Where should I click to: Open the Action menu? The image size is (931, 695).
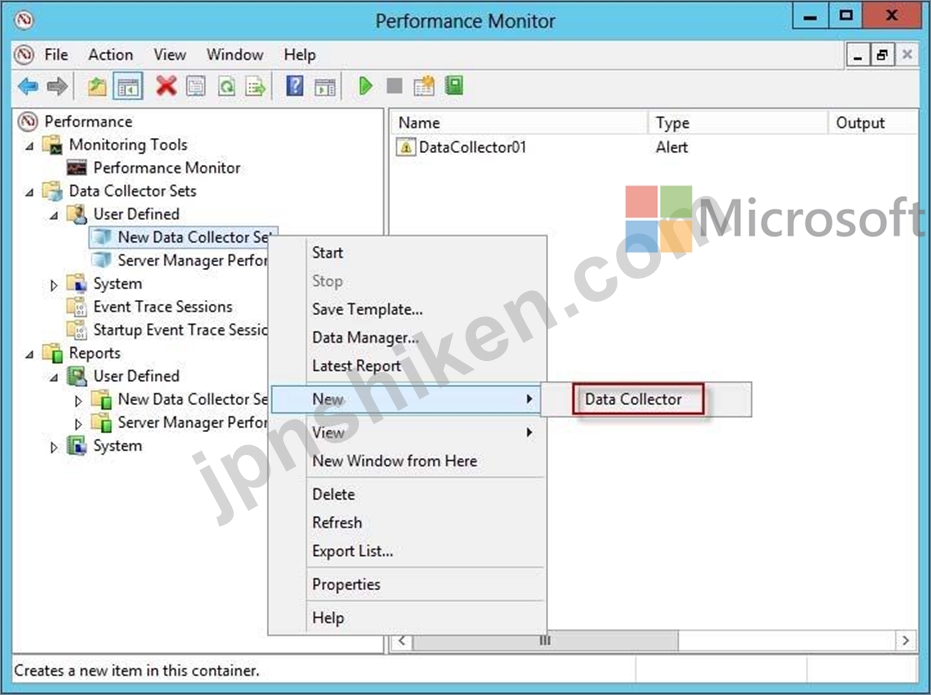[x=110, y=55]
